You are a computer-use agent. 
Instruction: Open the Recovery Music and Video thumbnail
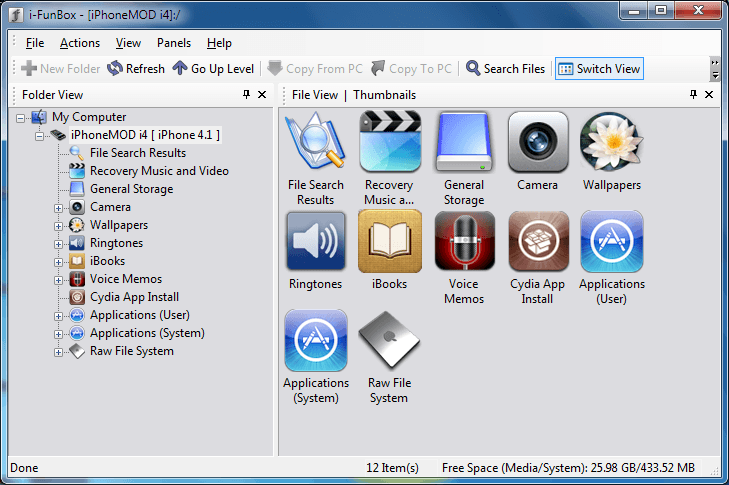389,142
